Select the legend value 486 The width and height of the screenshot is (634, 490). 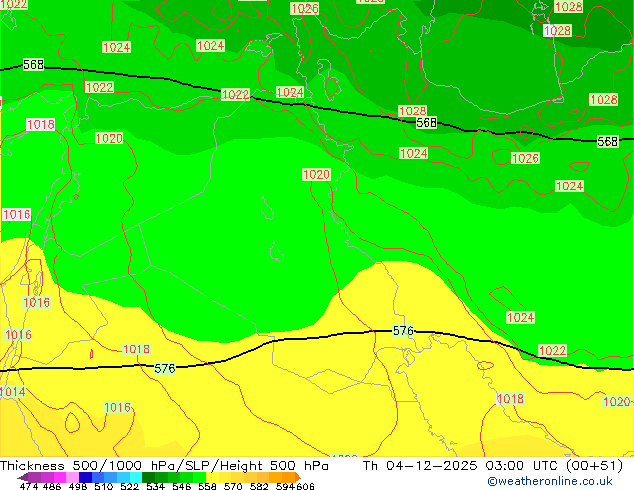point(52,486)
